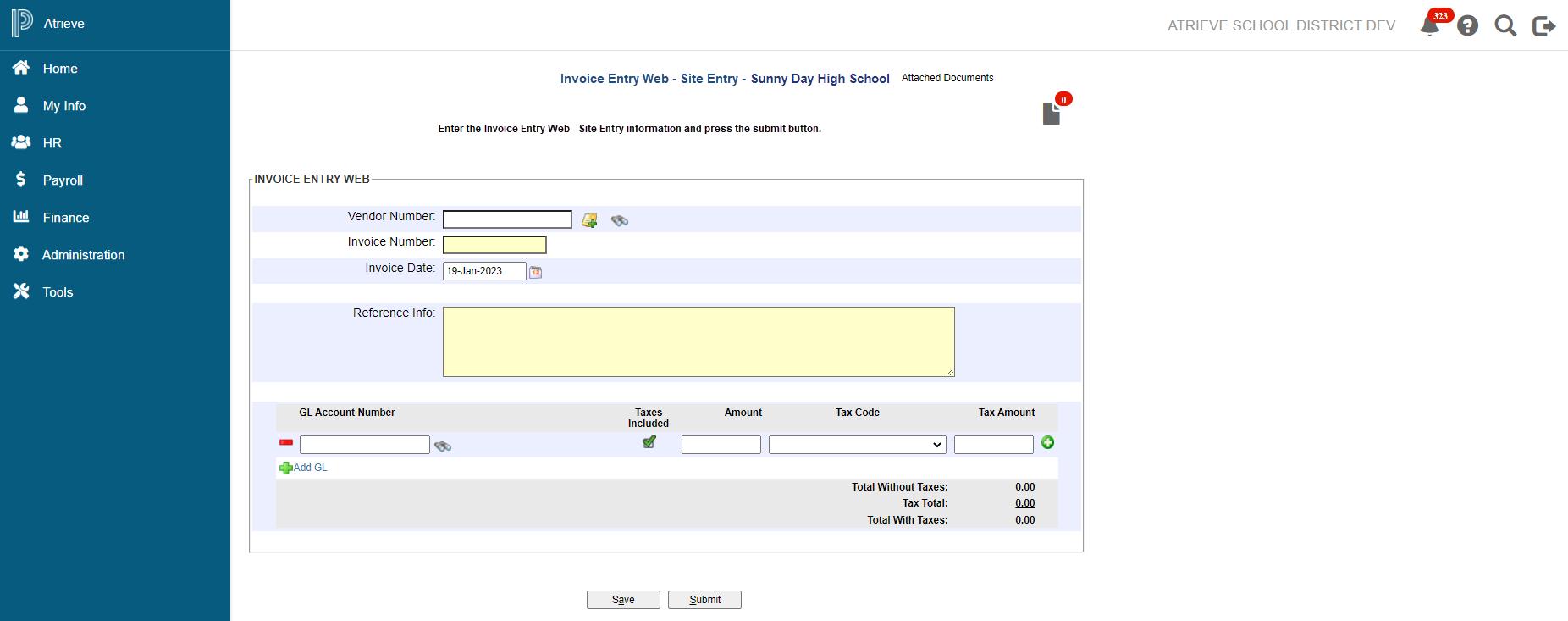Remove GL line with red minus icon
The width and height of the screenshot is (1568, 621).
point(286,442)
